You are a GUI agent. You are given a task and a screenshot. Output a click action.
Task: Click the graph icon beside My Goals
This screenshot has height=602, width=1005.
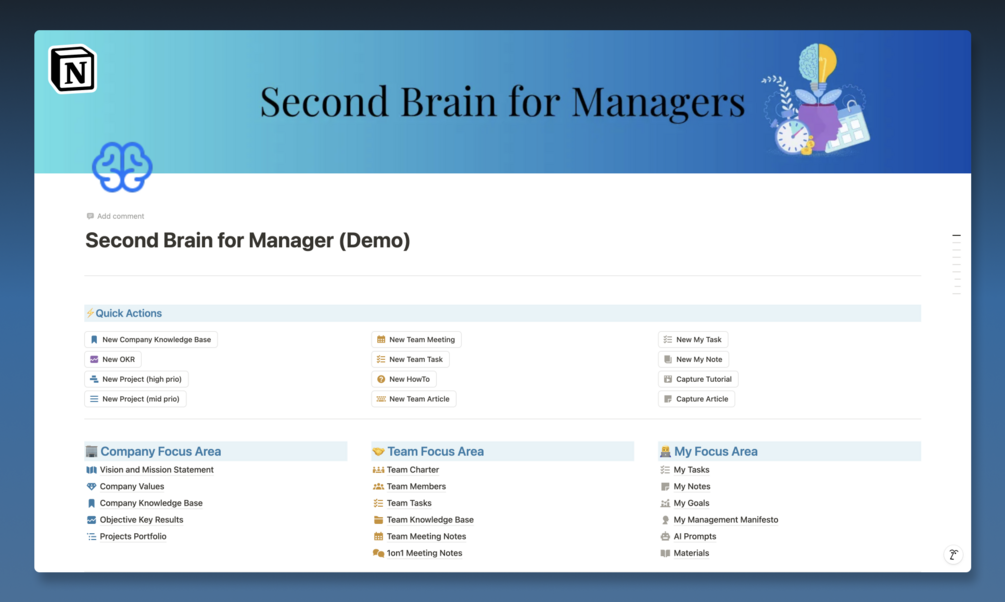click(x=665, y=503)
